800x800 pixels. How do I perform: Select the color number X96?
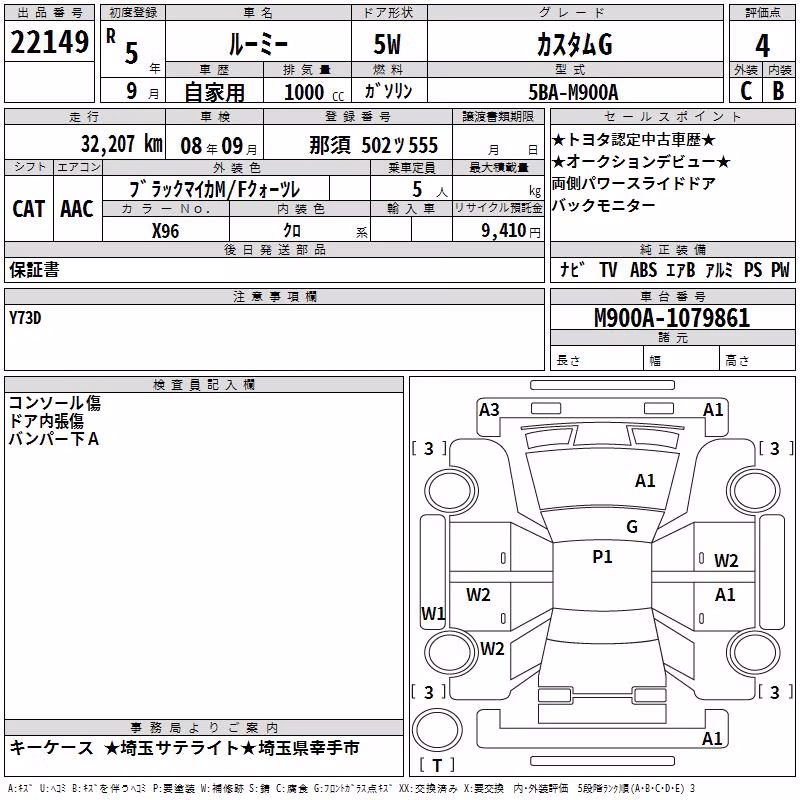(165, 231)
